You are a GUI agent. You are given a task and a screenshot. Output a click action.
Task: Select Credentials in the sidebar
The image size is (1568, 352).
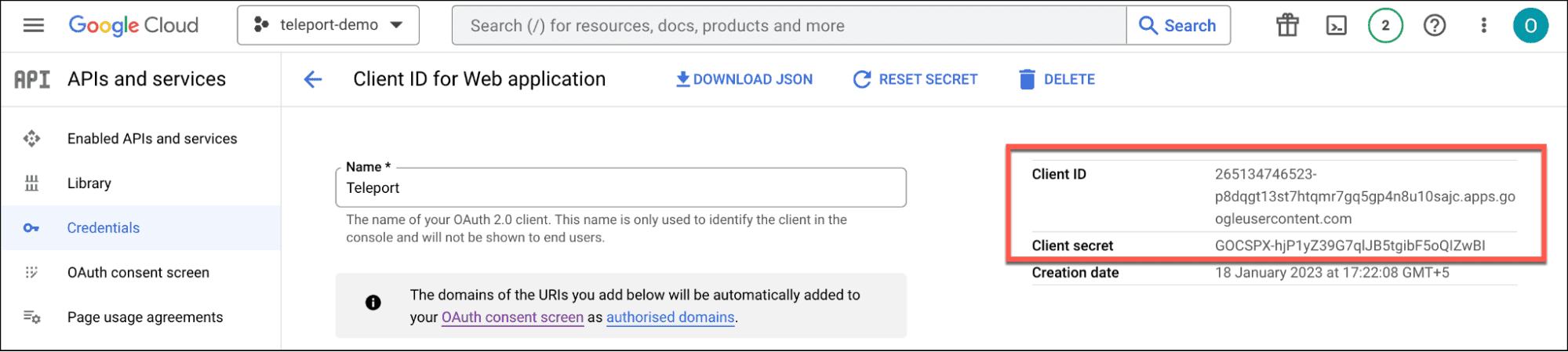pos(103,228)
